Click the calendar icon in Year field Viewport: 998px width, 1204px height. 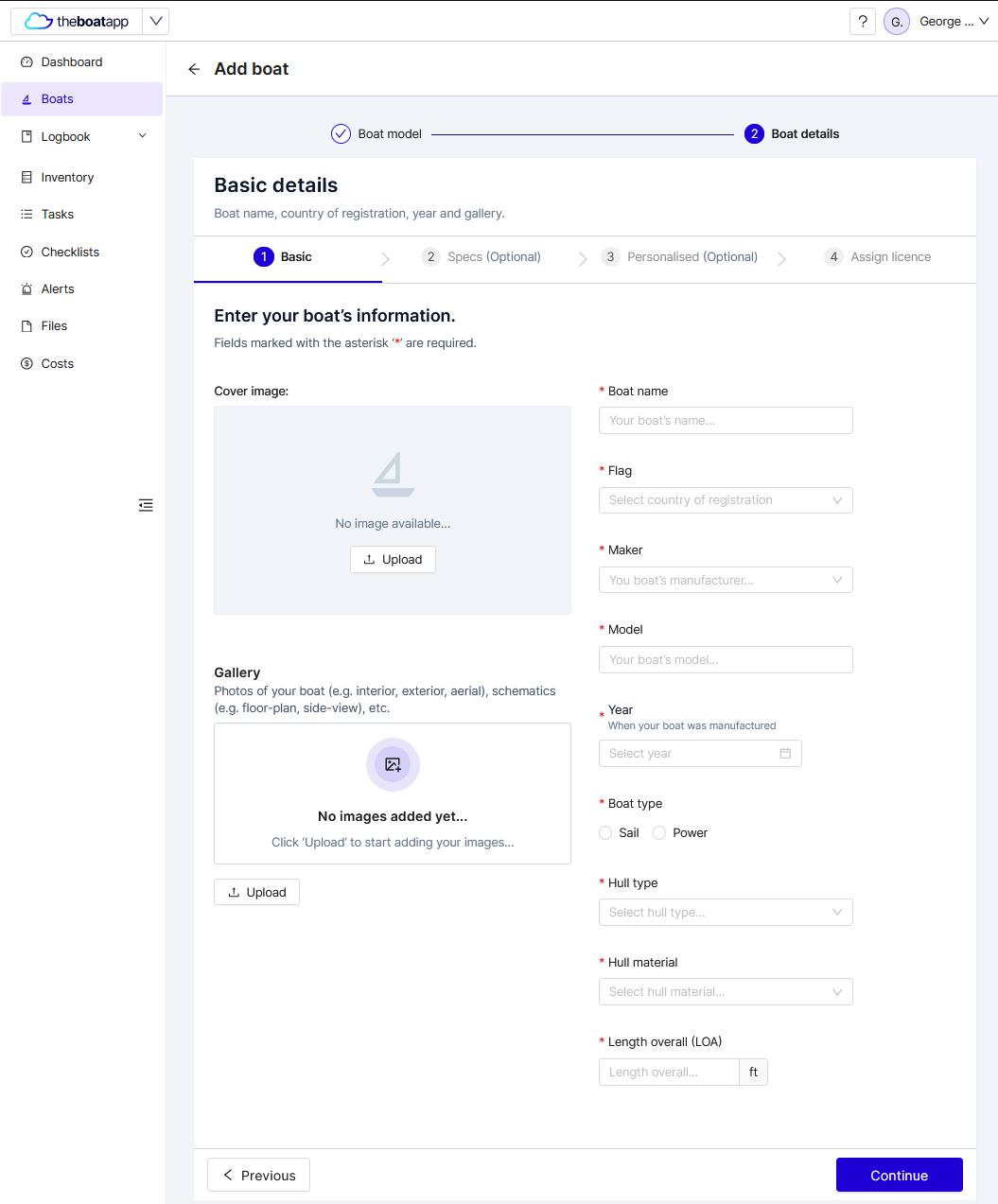[785, 753]
